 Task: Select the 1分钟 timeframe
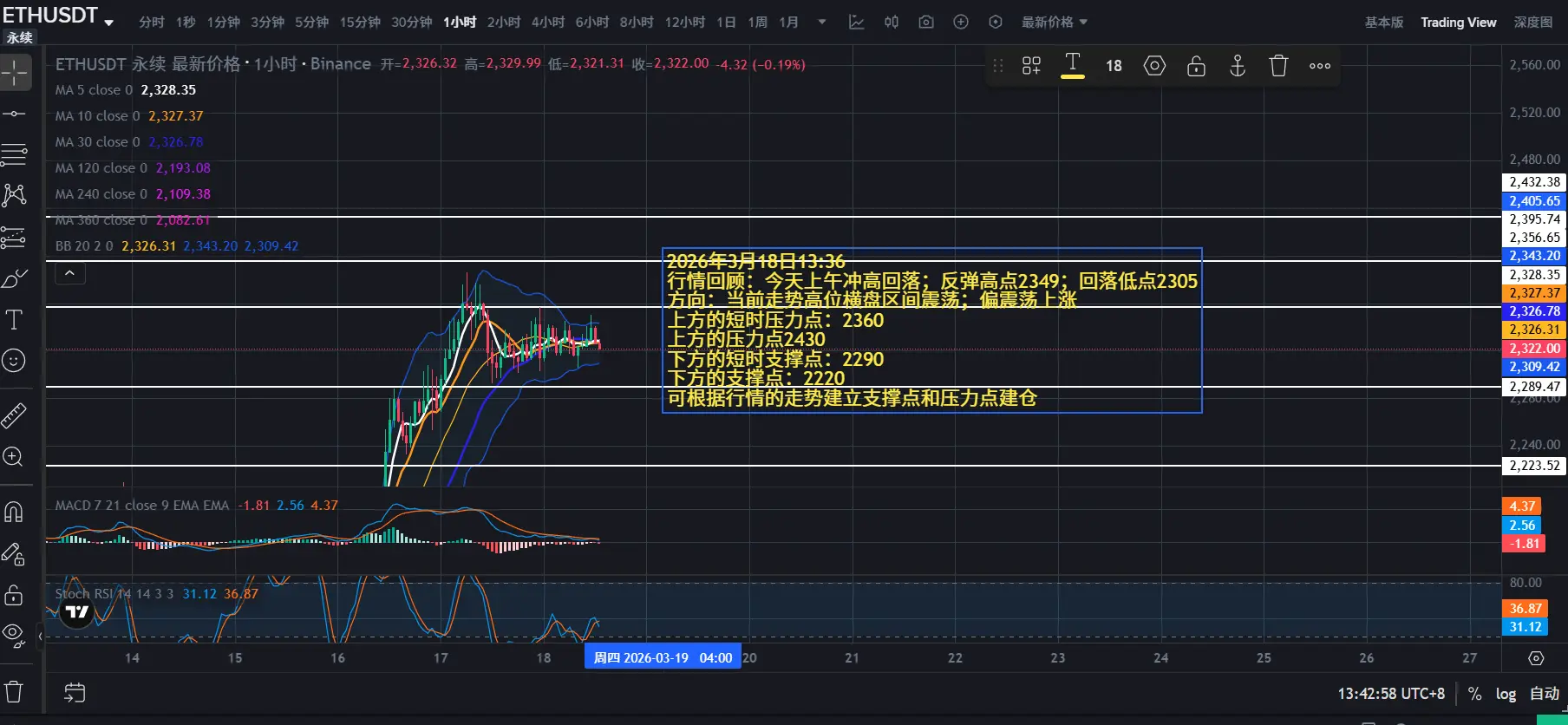[x=224, y=23]
